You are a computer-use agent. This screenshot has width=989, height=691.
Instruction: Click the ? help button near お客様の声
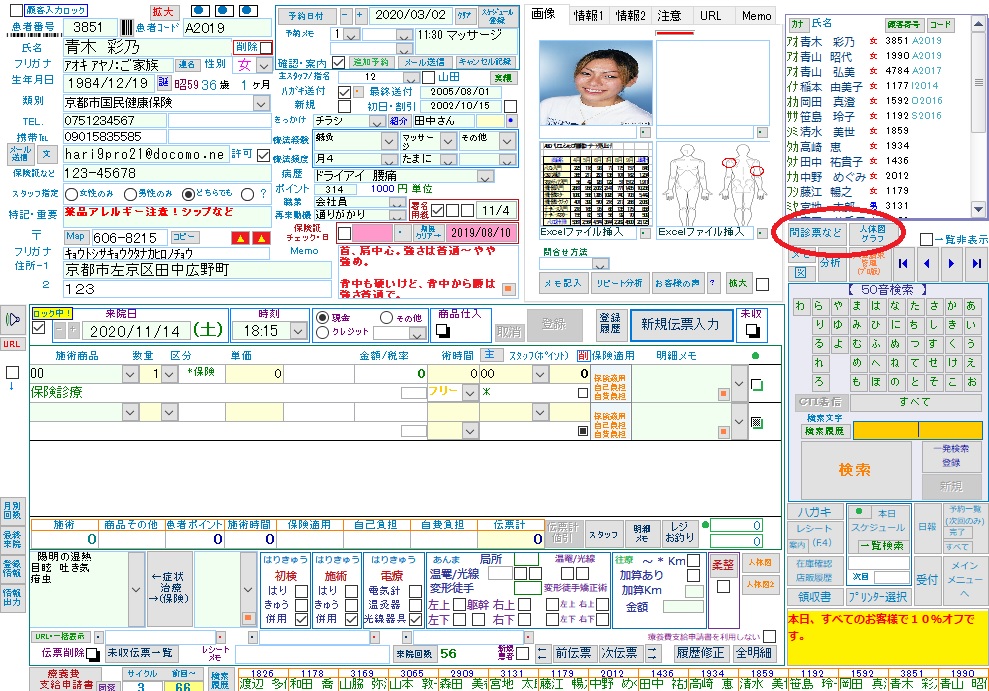(x=713, y=283)
